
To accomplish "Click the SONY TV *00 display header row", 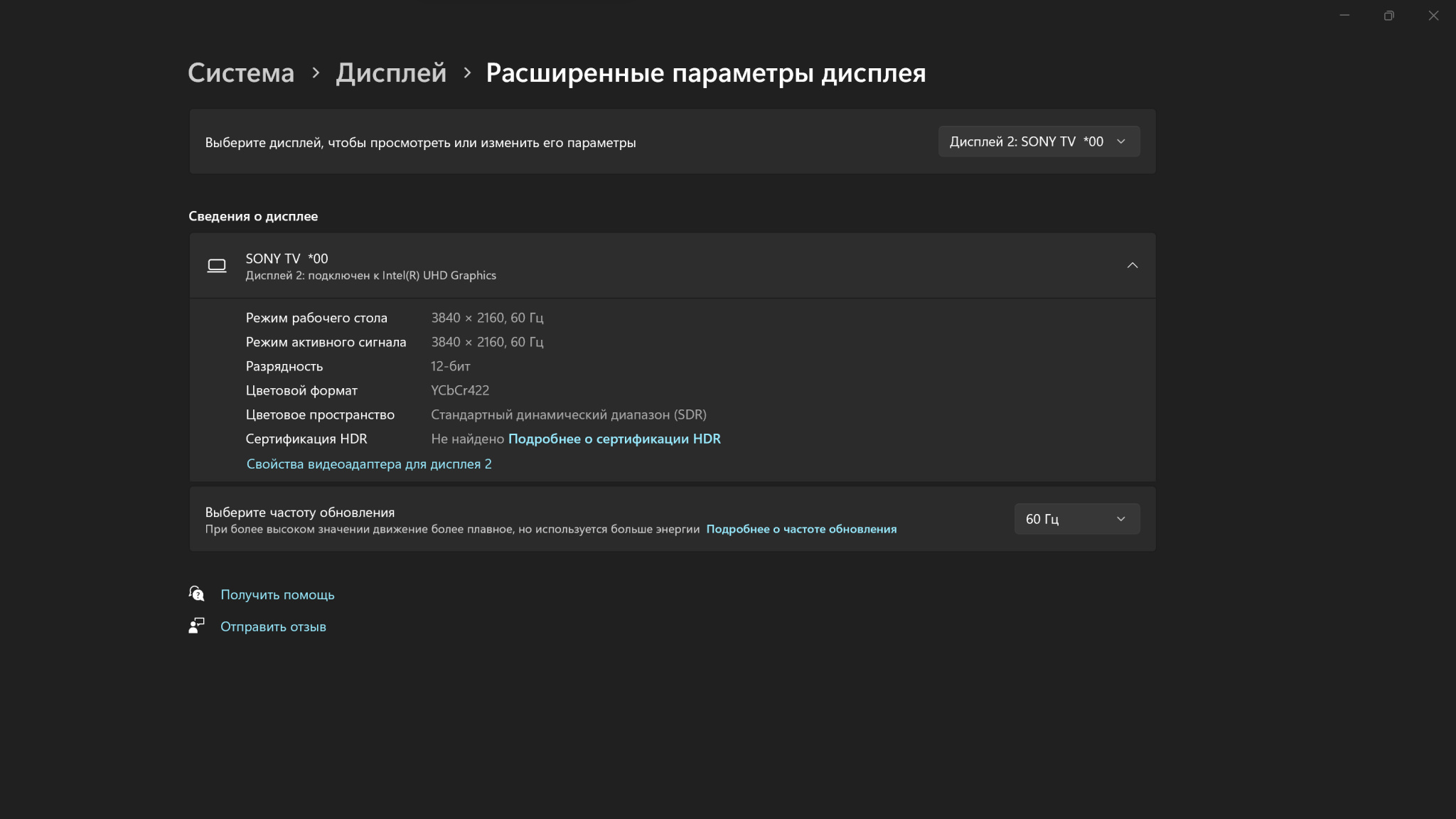I will (640, 266).
